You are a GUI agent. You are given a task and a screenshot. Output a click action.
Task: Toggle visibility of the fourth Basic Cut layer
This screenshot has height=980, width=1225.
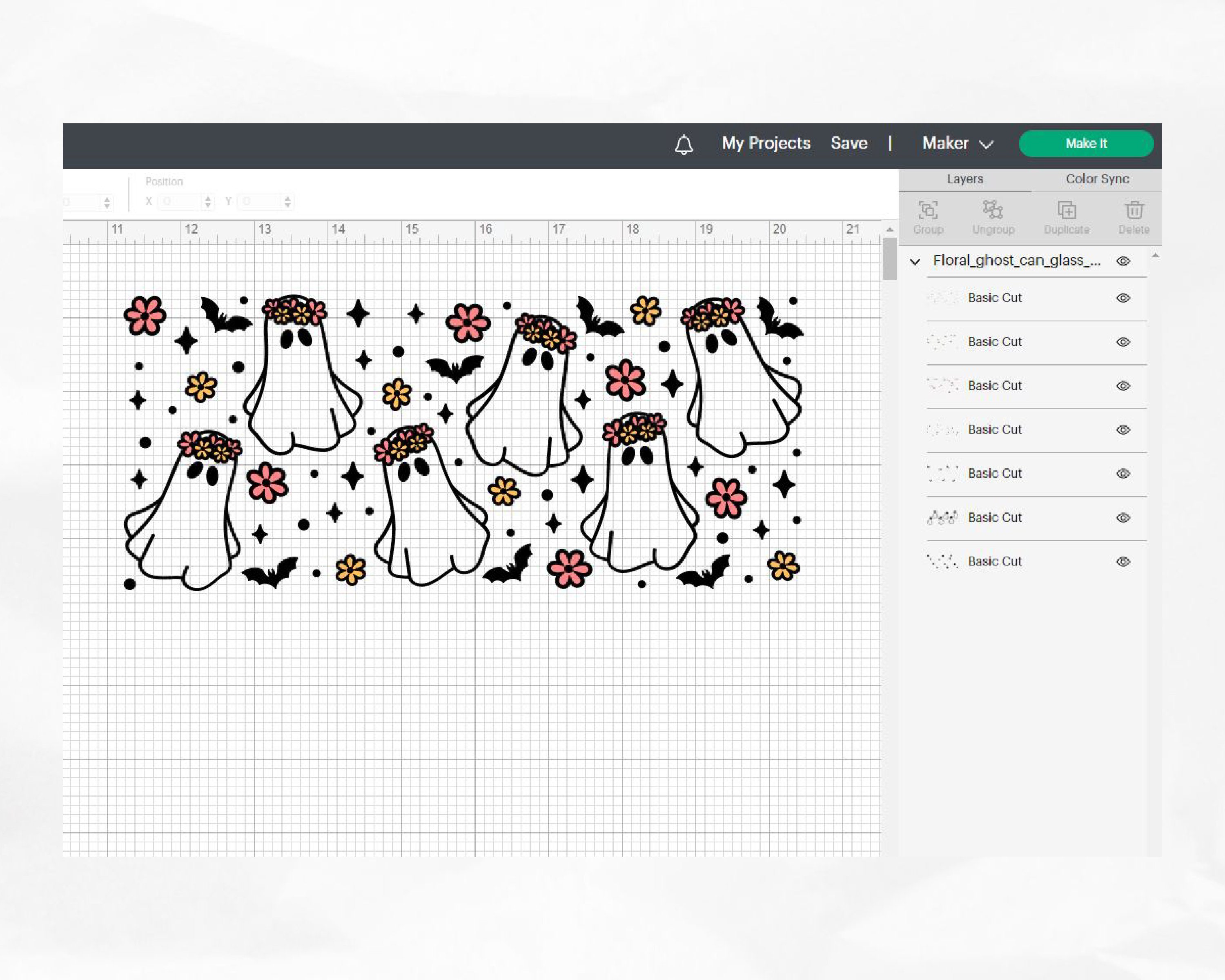[x=1123, y=430]
